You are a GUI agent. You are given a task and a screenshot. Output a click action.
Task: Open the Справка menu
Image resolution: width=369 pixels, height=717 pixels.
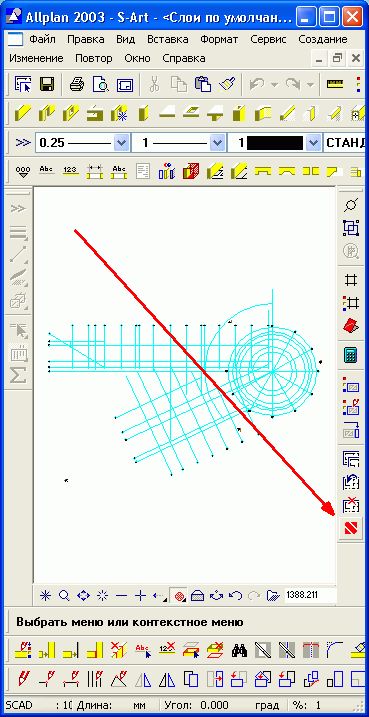click(184, 59)
